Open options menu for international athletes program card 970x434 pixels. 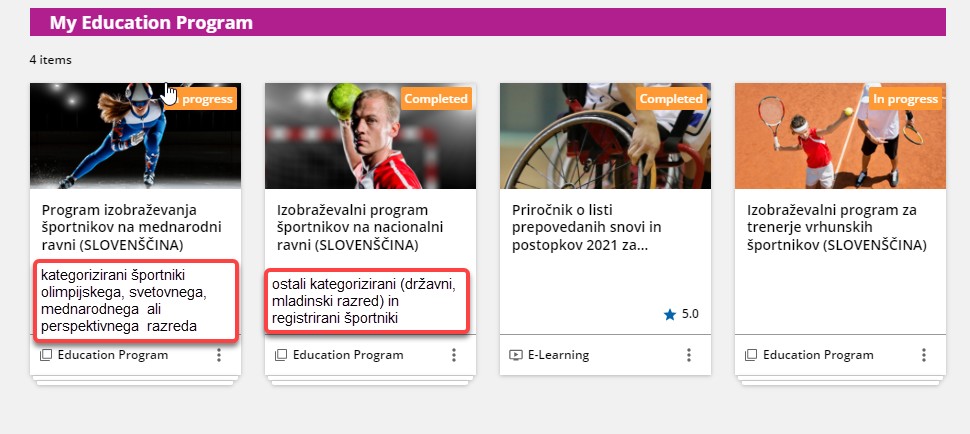(218, 355)
